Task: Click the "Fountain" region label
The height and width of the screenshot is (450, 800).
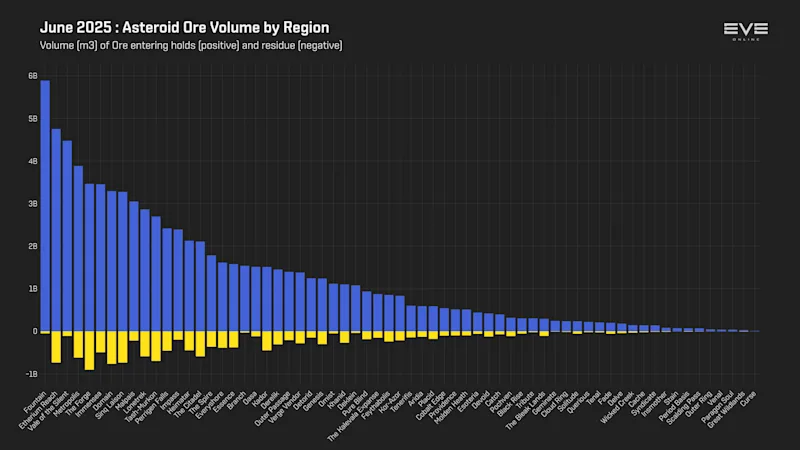Action: (35, 402)
